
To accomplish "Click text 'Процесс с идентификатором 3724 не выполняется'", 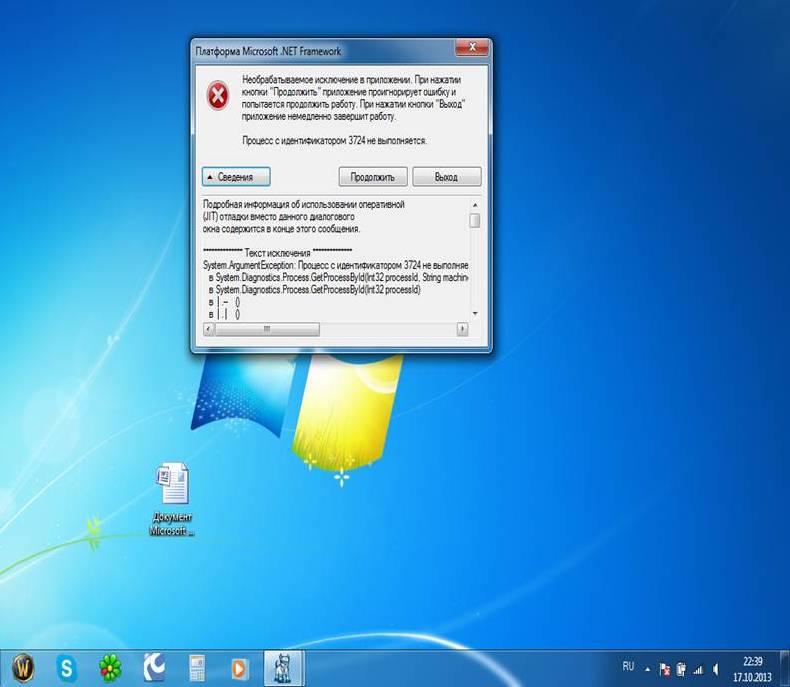I will click(335, 141).
